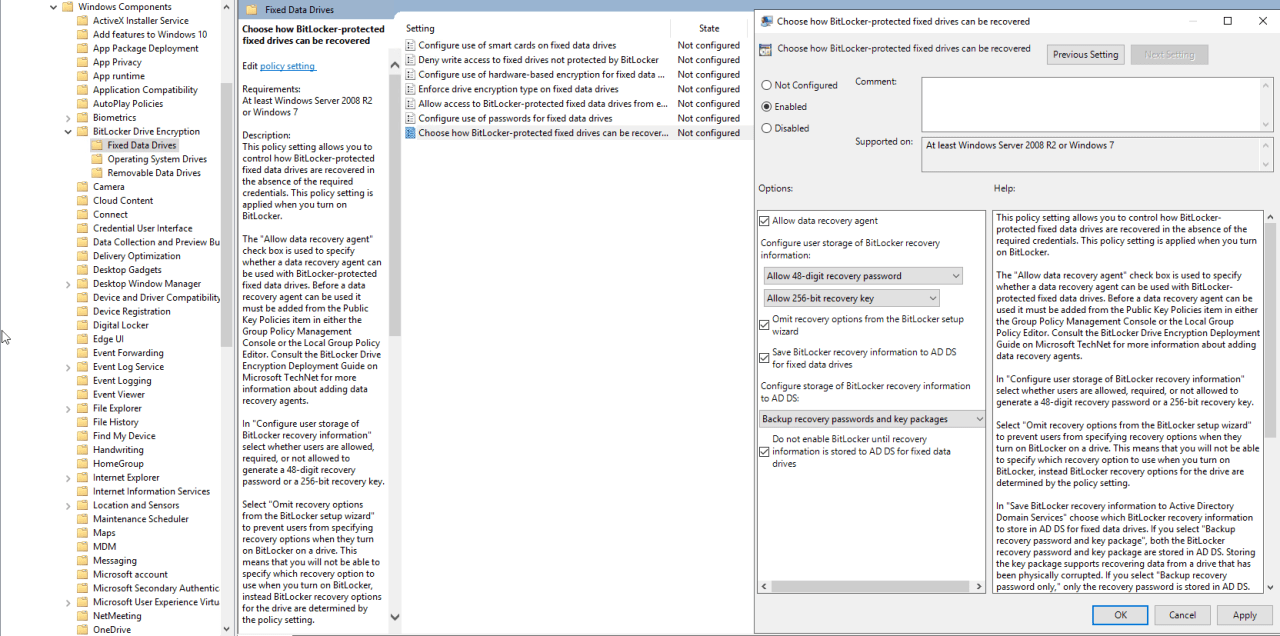Click the icon beside 'Configure use of smart cards' setting

coord(409,45)
